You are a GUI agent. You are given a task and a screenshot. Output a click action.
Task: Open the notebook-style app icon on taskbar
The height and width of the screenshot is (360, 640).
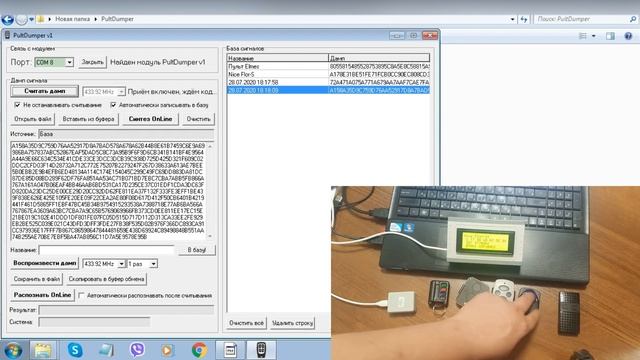click(x=106, y=350)
